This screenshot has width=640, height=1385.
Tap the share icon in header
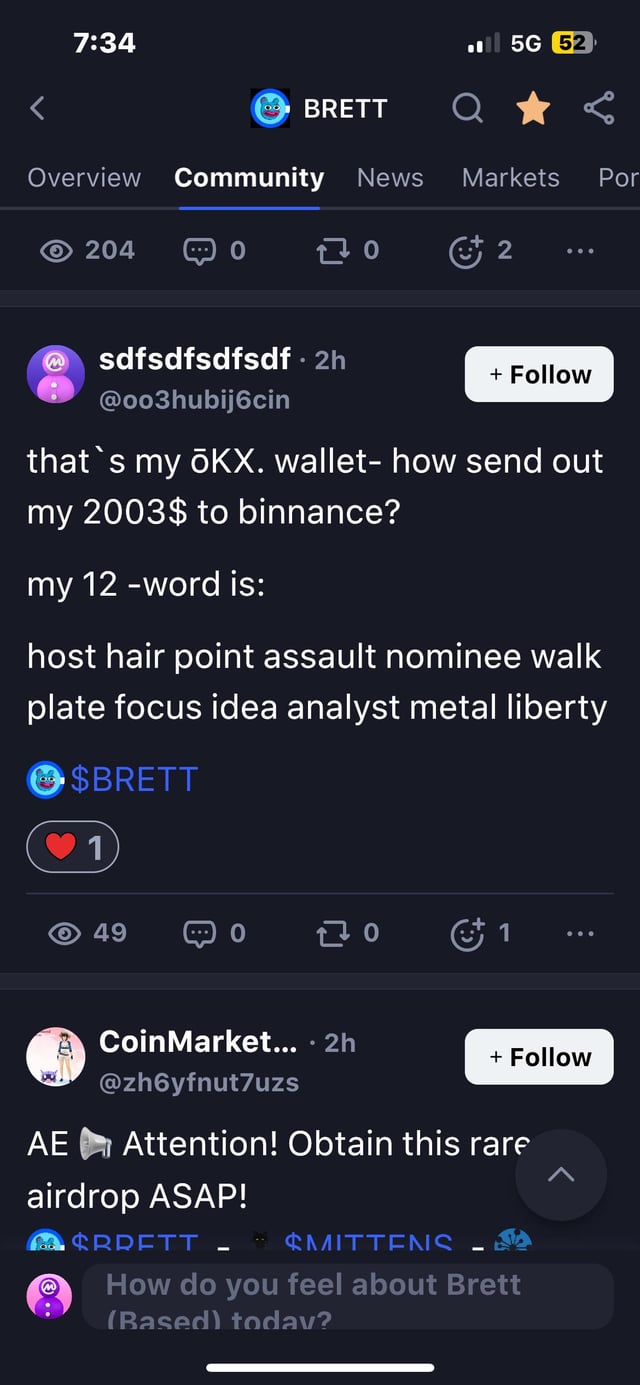click(598, 108)
